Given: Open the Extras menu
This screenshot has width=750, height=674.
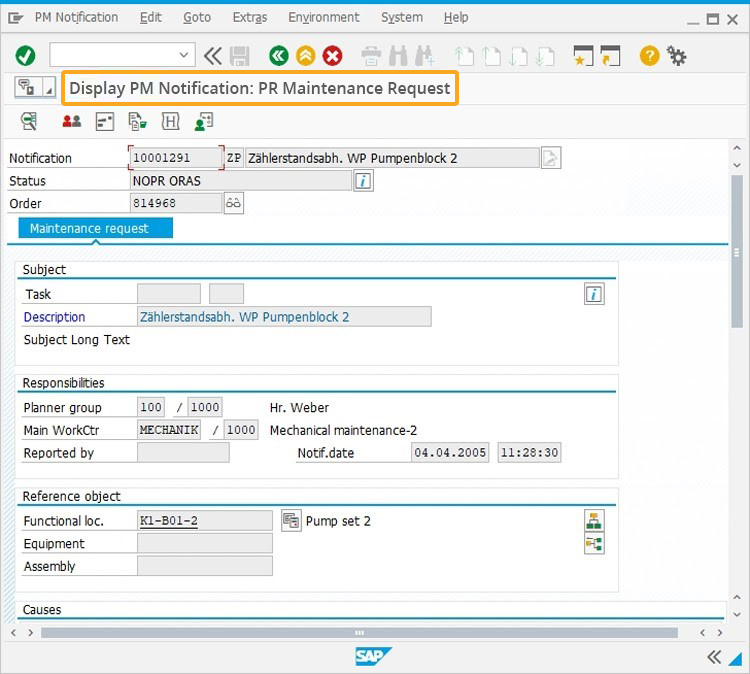Looking at the screenshot, I should click(250, 18).
